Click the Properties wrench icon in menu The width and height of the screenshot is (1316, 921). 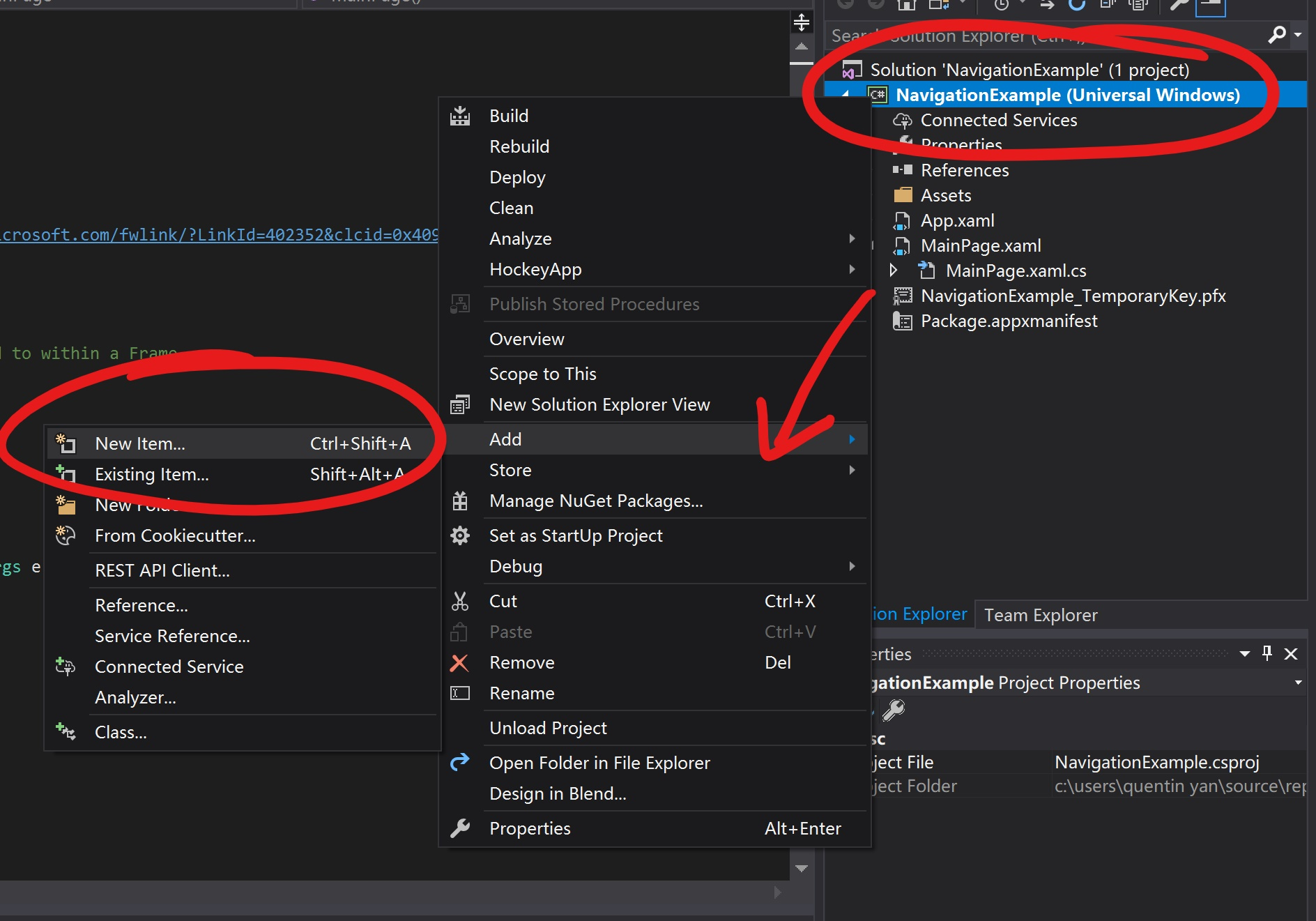460,828
